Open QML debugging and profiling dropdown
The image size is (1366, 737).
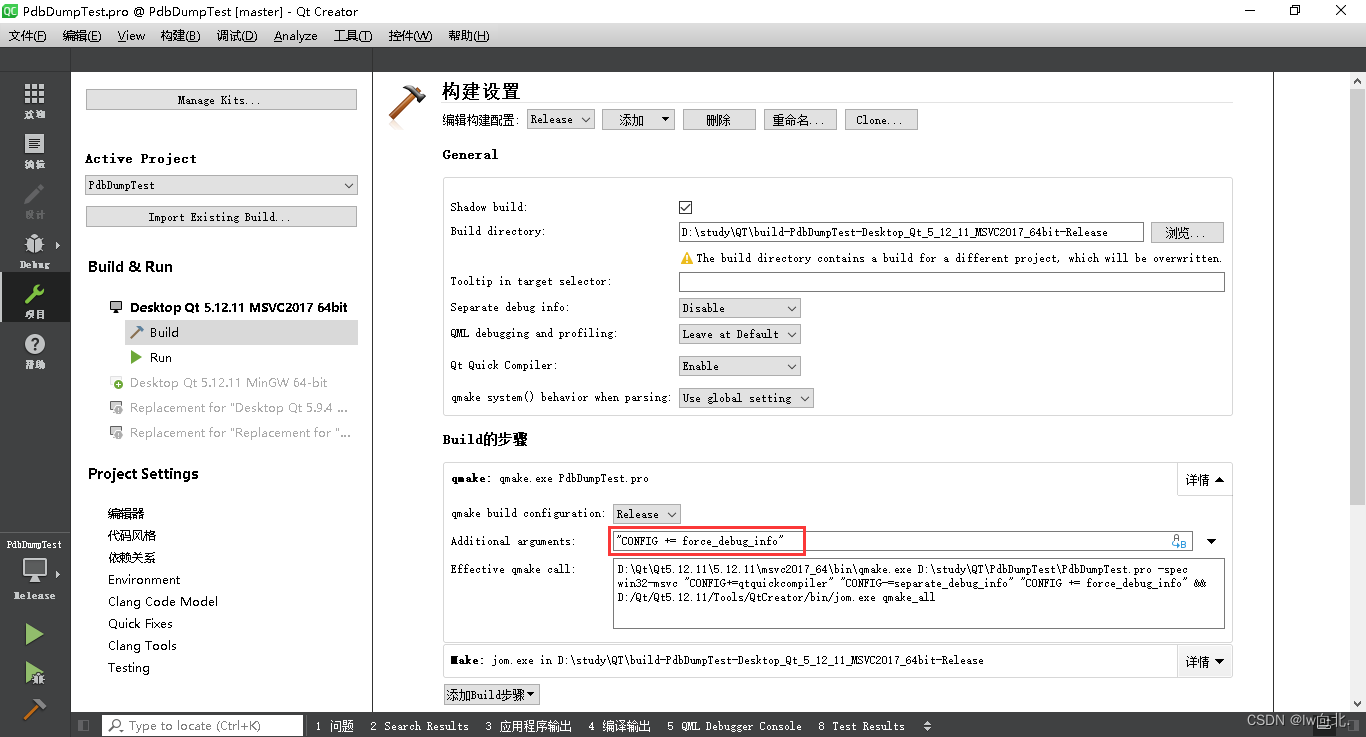[740, 334]
